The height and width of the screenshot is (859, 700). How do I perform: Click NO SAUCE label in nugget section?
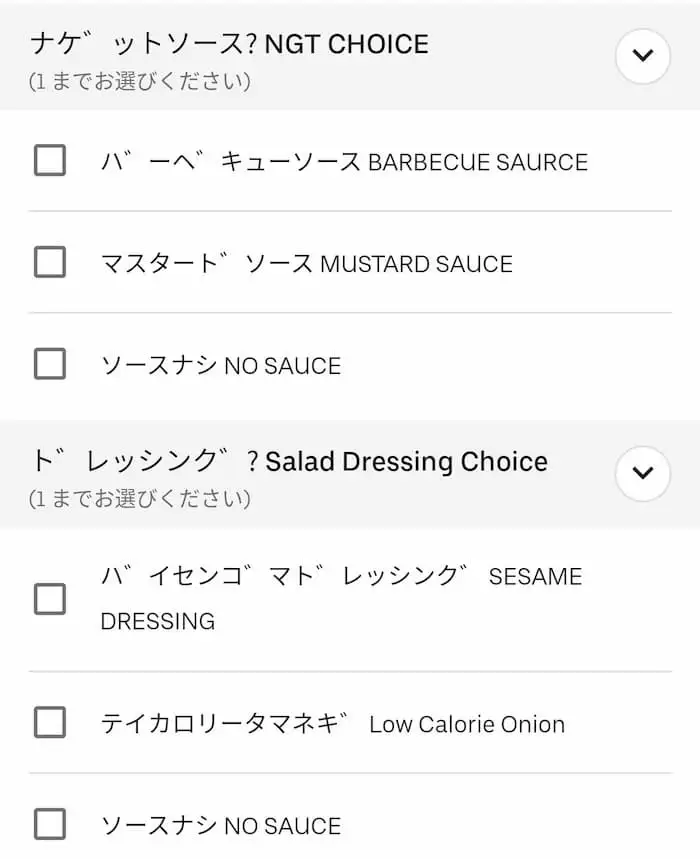click(x=221, y=366)
